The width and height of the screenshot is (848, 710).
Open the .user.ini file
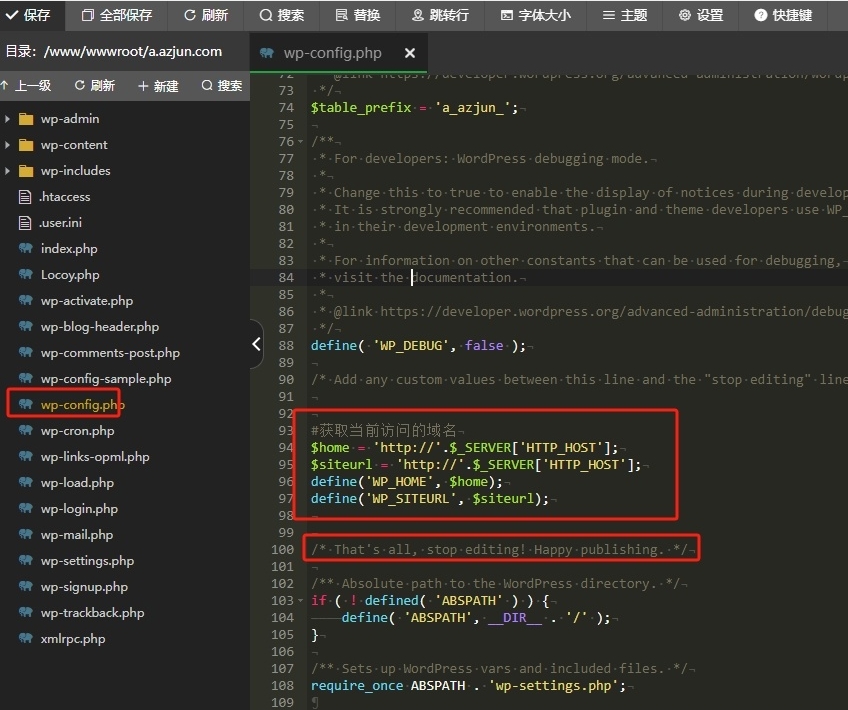pyautogui.click(x=61, y=222)
